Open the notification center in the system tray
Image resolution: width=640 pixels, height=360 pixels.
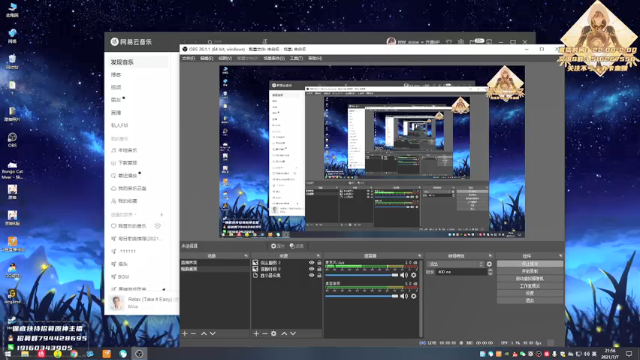[629, 353]
